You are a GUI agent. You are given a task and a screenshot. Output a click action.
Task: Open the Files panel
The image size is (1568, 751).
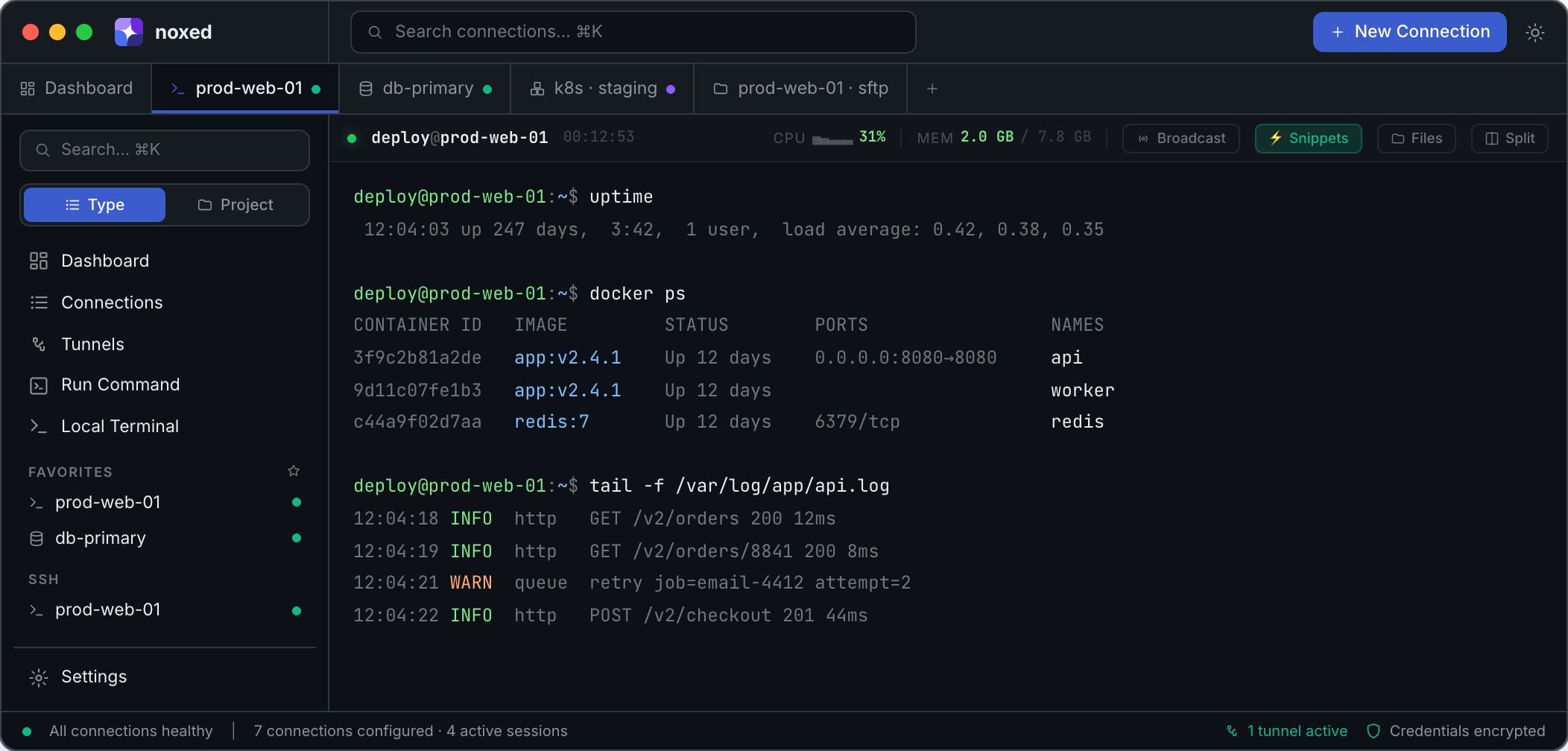(1417, 139)
